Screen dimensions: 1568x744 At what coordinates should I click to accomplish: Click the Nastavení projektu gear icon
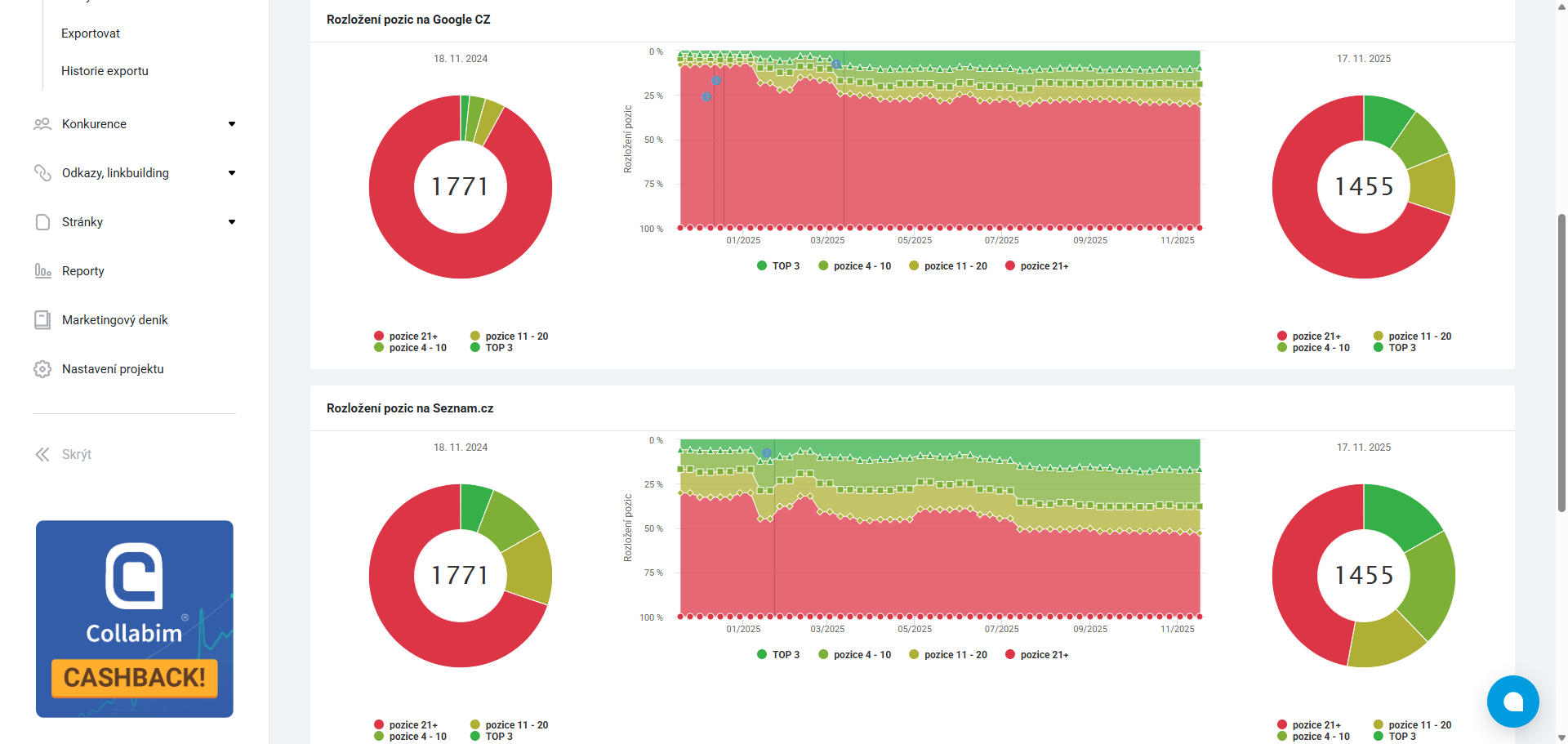pos(42,369)
